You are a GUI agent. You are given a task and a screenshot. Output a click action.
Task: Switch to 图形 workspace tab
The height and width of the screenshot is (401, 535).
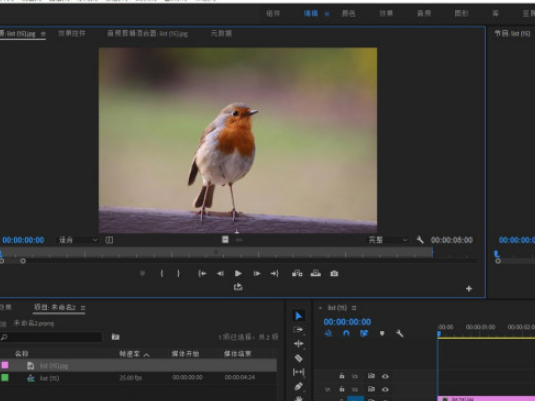(x=461, y=14)
